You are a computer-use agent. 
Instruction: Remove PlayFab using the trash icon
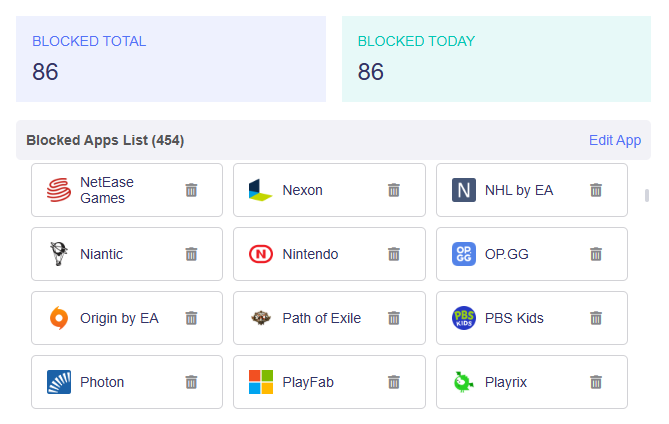(394, 382)
